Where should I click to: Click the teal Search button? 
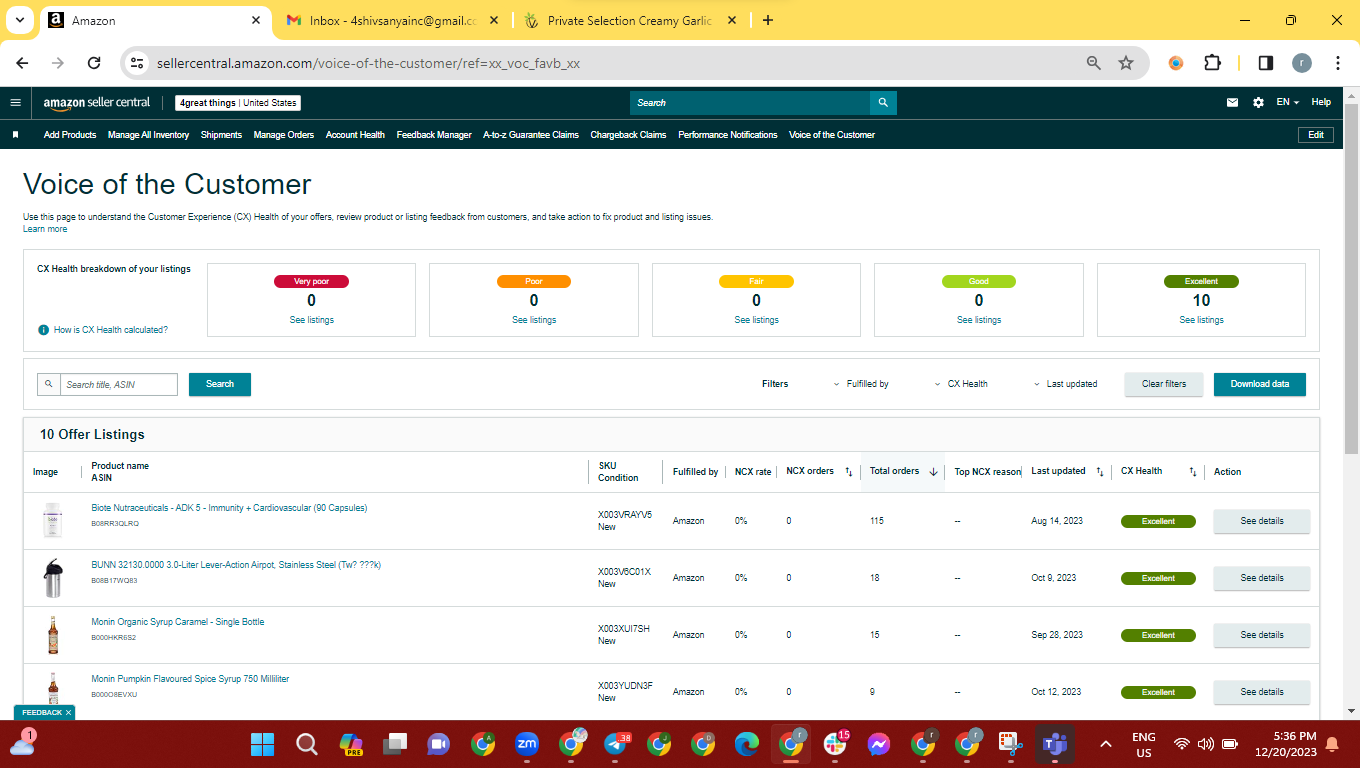tap(220, 384)
